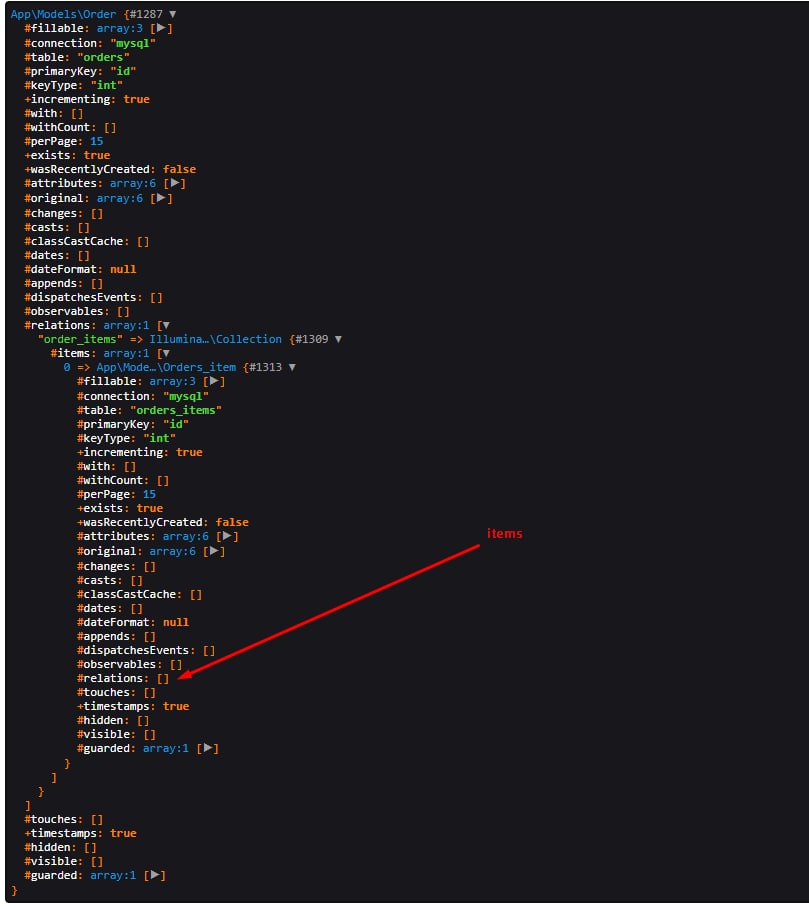Click the "orders_items" table name value

[x=176, y=410]
